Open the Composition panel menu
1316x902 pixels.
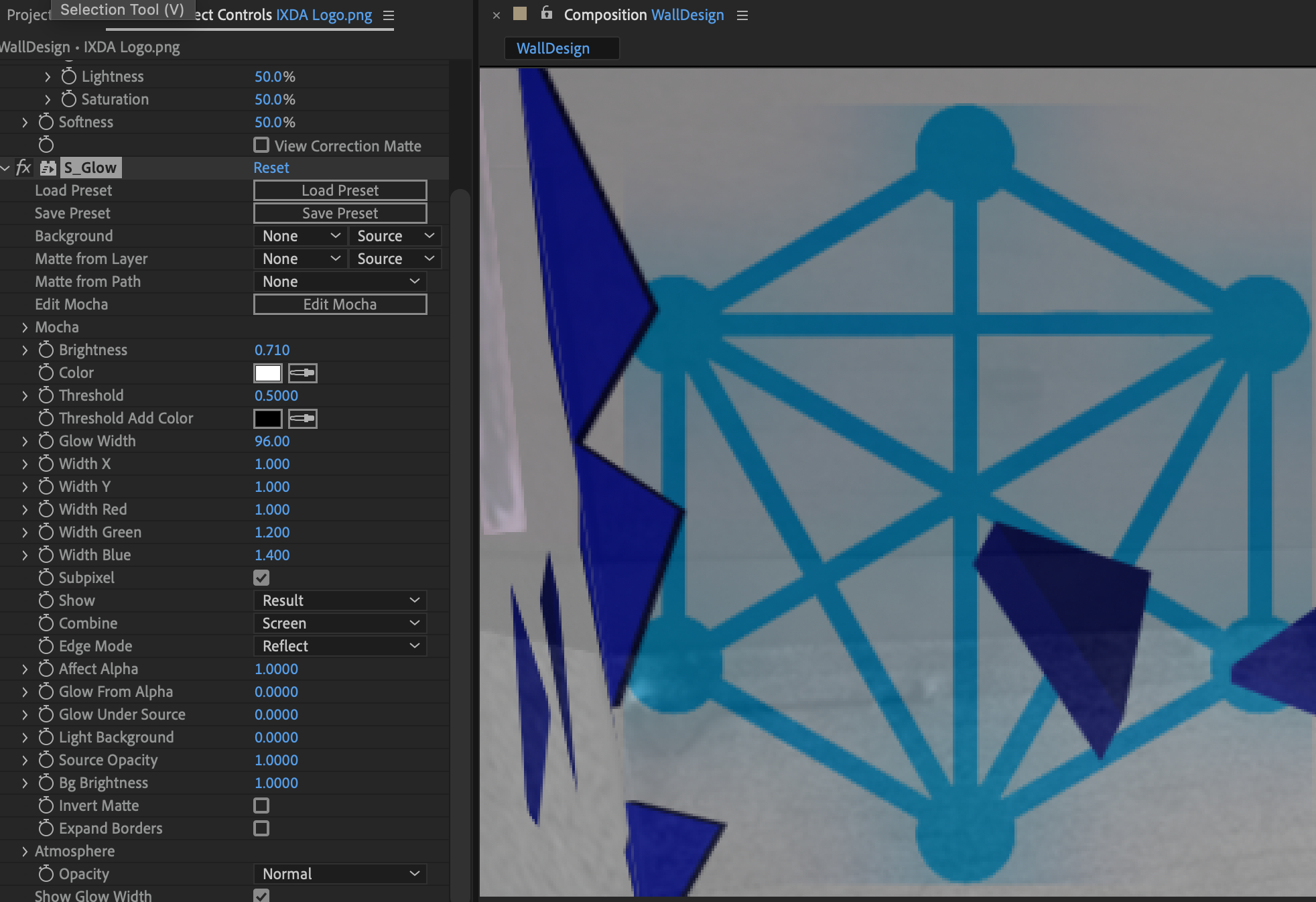coord(741,15)
